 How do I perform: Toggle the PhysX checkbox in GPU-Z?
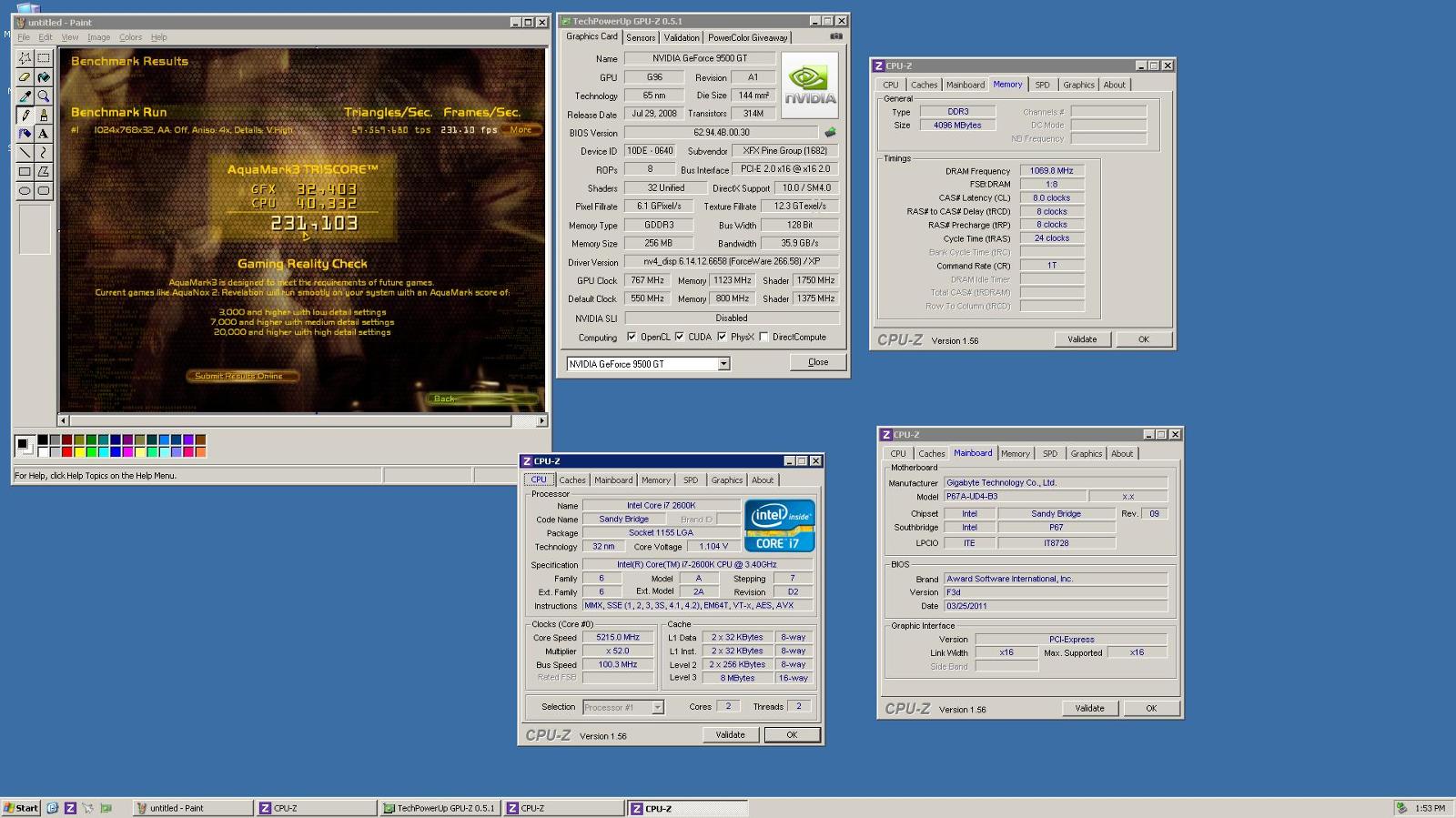point(722,337)
